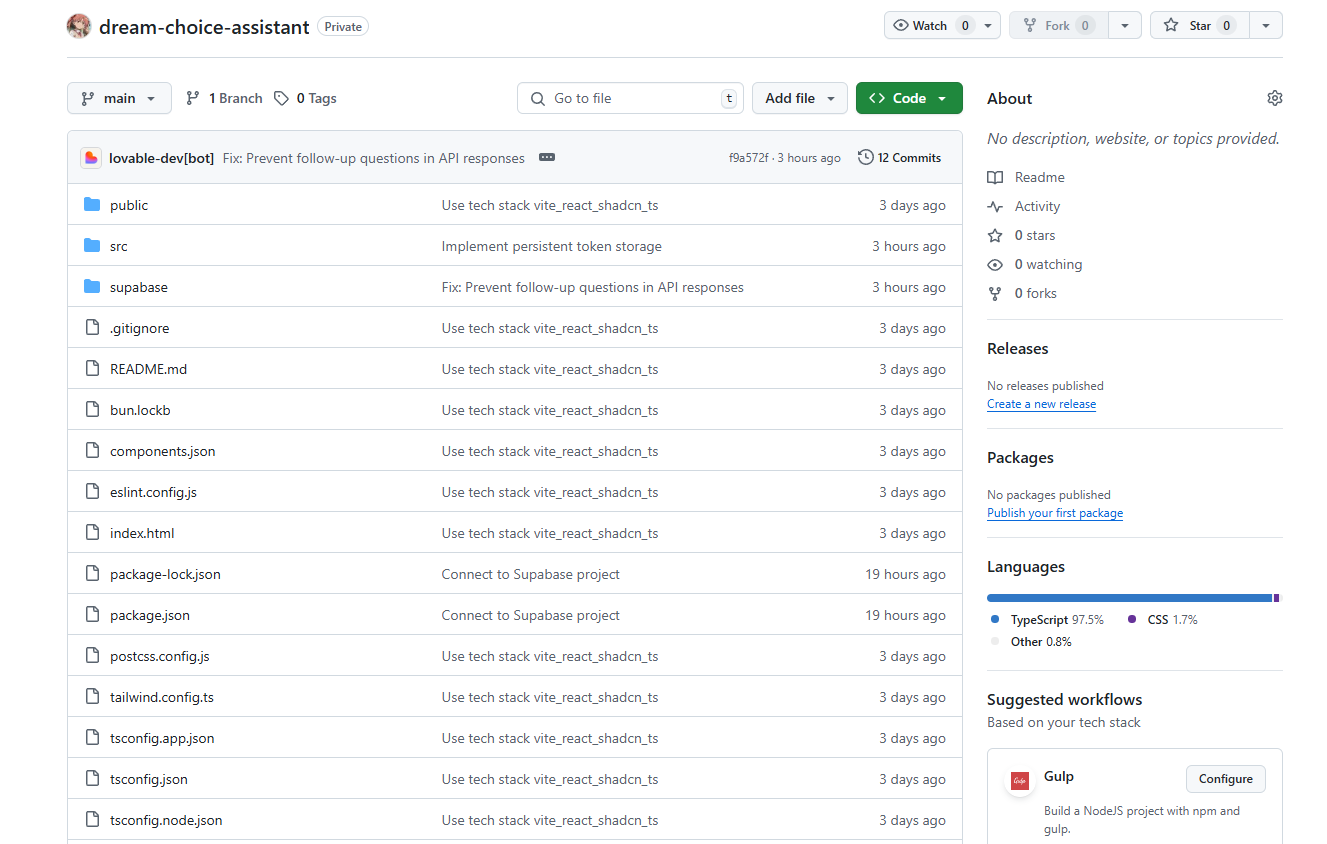
Task: Click the Releases heading link
Action: click(1018, 349)
